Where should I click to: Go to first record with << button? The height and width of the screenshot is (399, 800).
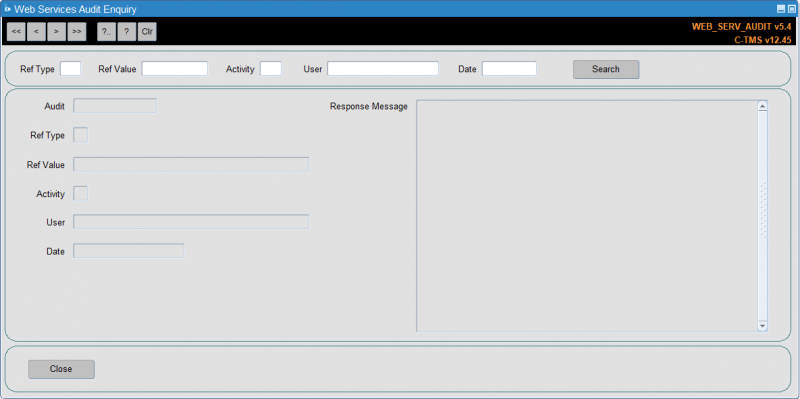tap(16, 32)
